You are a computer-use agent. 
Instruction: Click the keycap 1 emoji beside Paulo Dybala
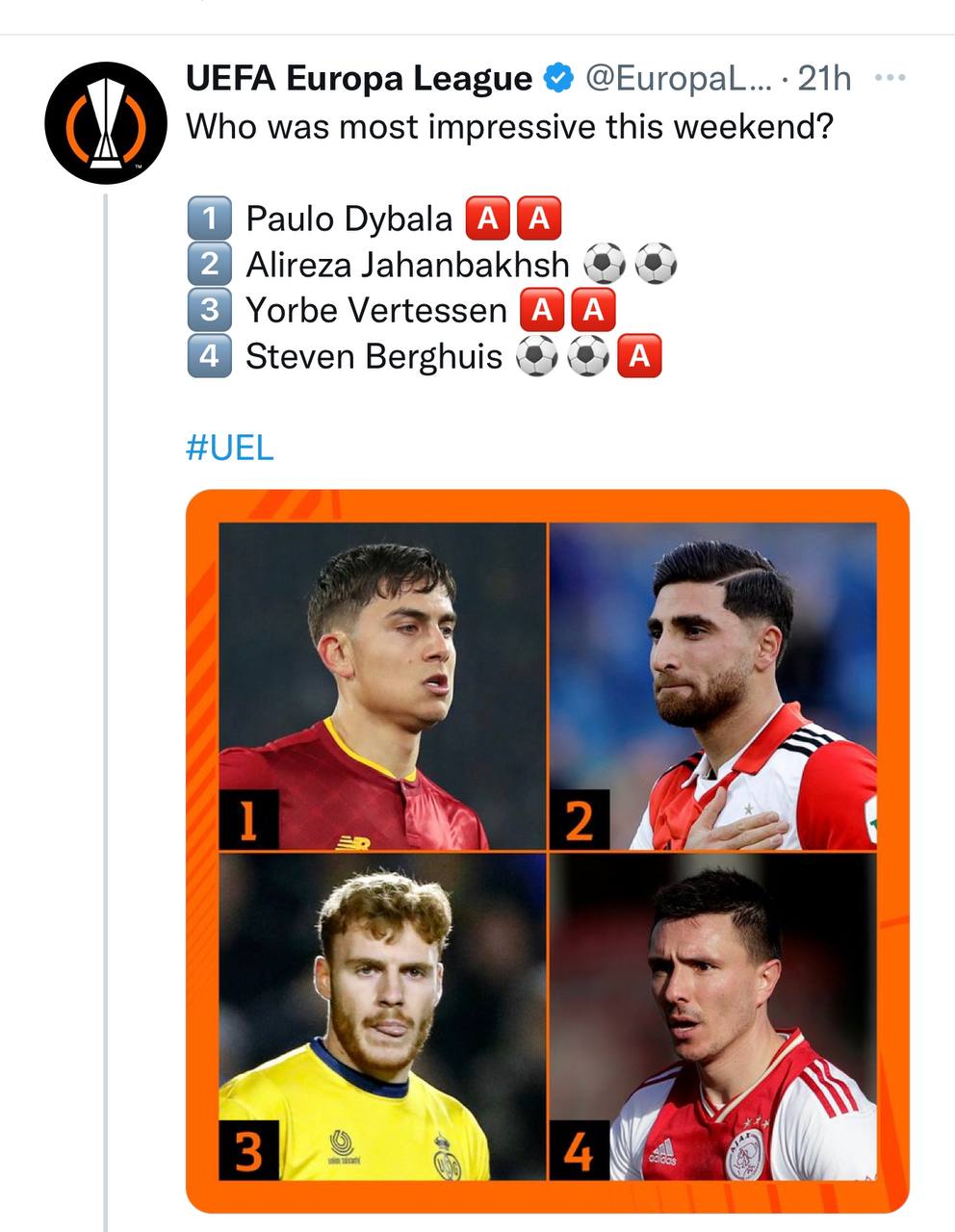pos(209,218)
